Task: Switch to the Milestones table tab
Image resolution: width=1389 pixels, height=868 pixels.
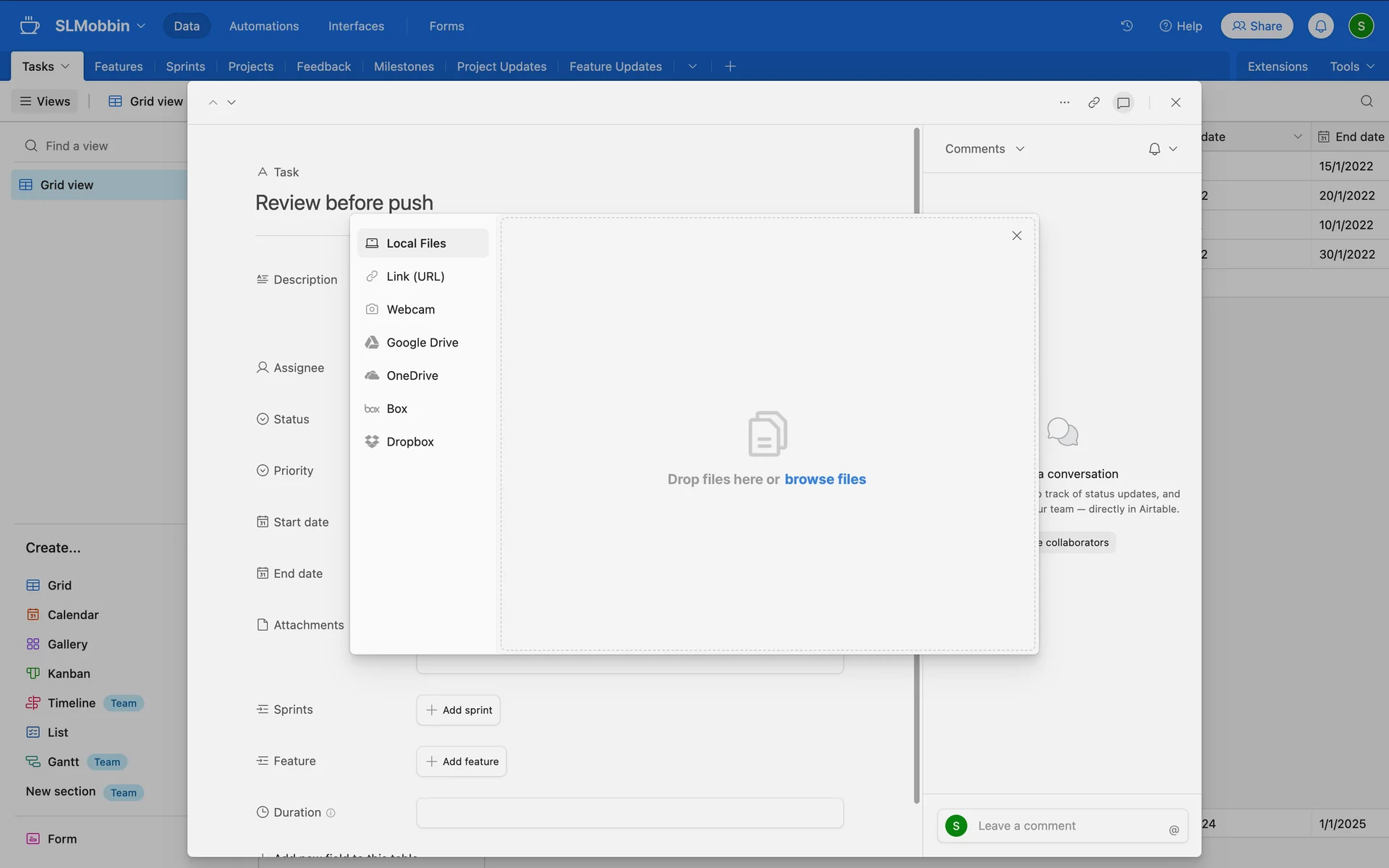Action: [404, 67]
